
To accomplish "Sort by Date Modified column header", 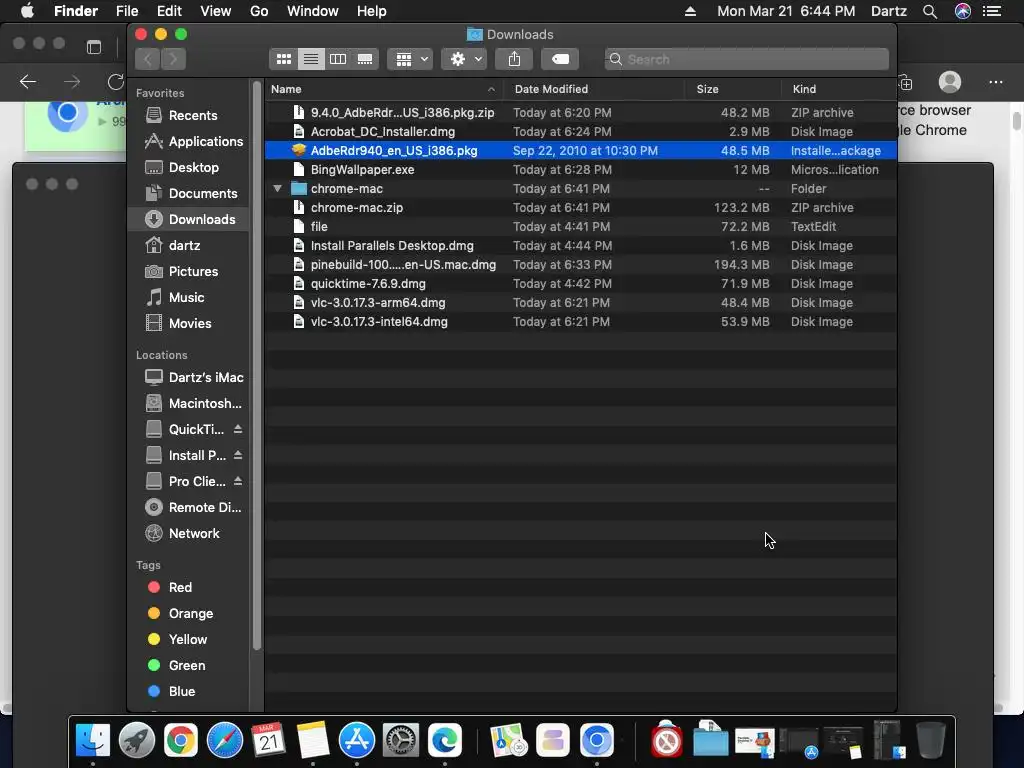I will tap(594, 89).
